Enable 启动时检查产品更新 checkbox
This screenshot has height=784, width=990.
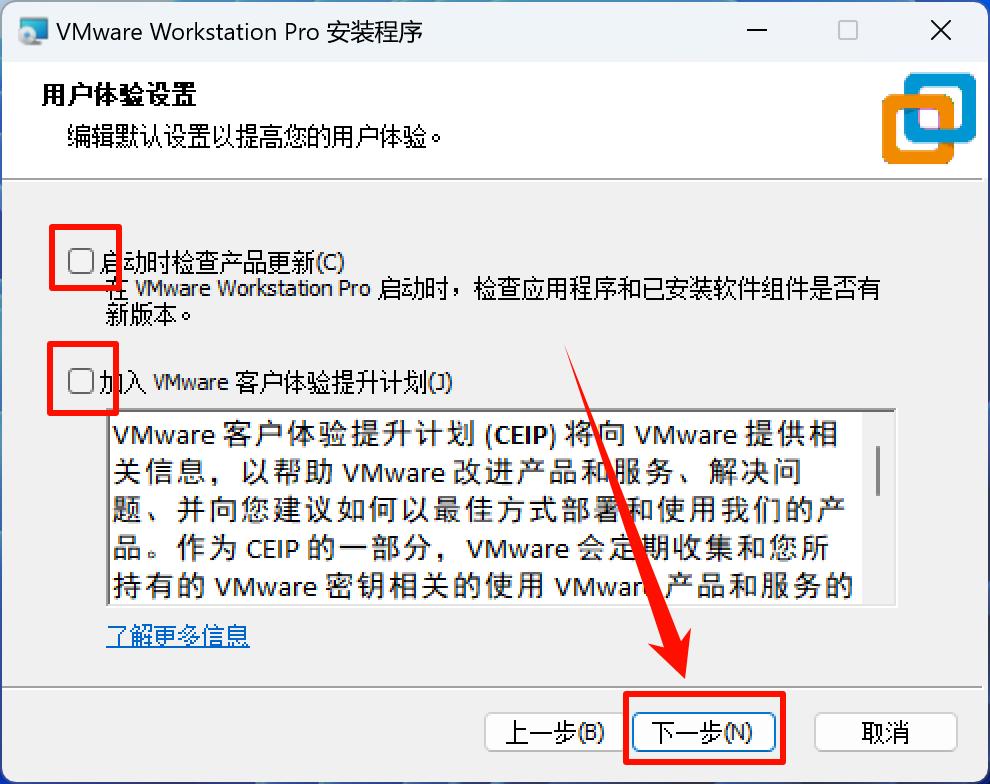81,261
